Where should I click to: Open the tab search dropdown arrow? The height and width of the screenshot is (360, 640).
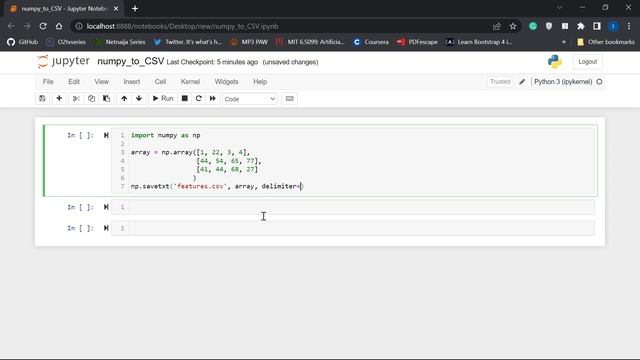(560, 7)
